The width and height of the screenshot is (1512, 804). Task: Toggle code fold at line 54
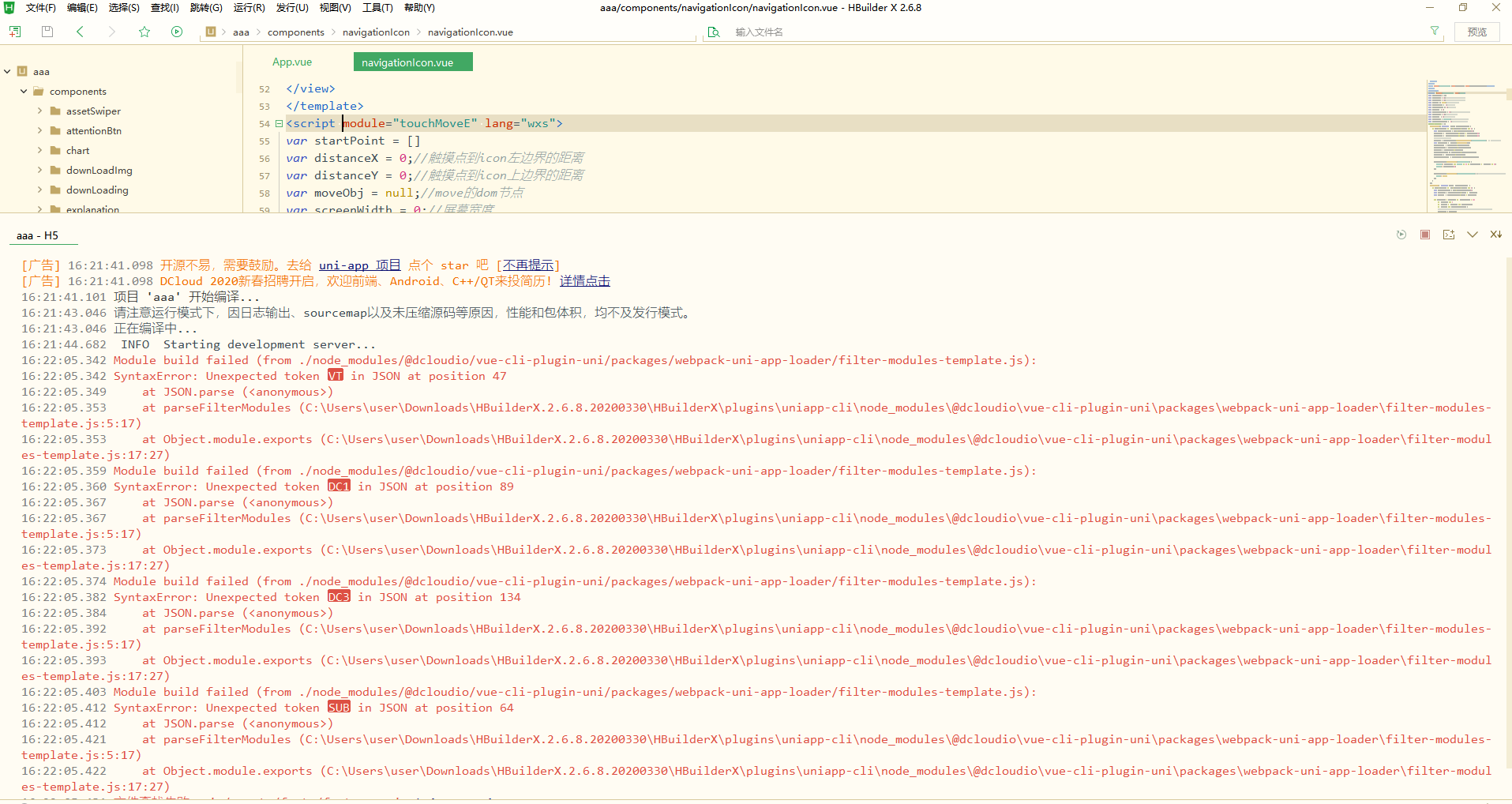pyautogui.click(x=279, y=123)
